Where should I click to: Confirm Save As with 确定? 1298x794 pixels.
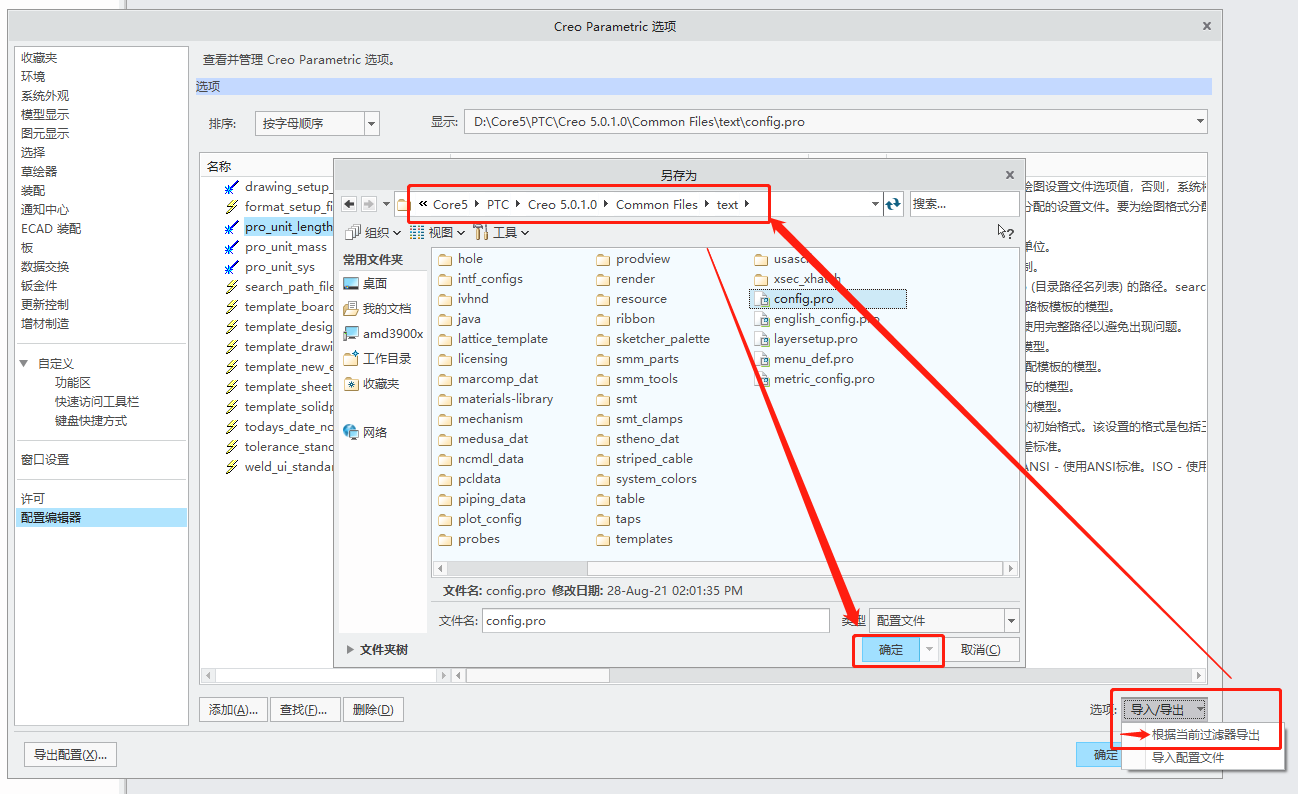coord(890,650)
